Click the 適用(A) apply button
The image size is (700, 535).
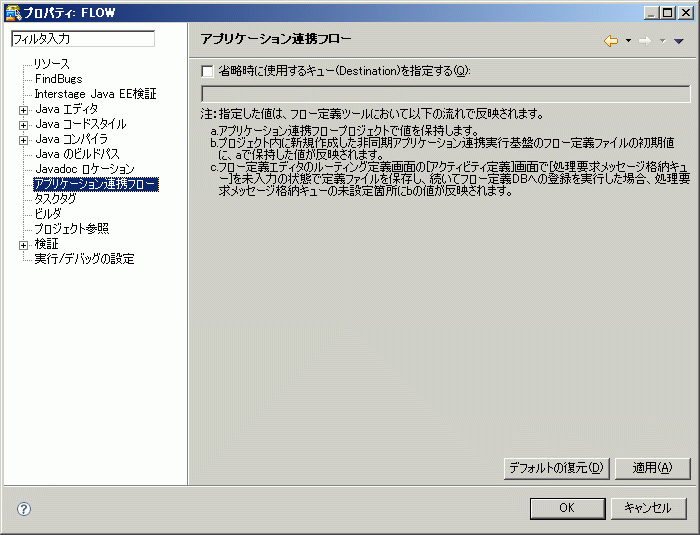653,468
